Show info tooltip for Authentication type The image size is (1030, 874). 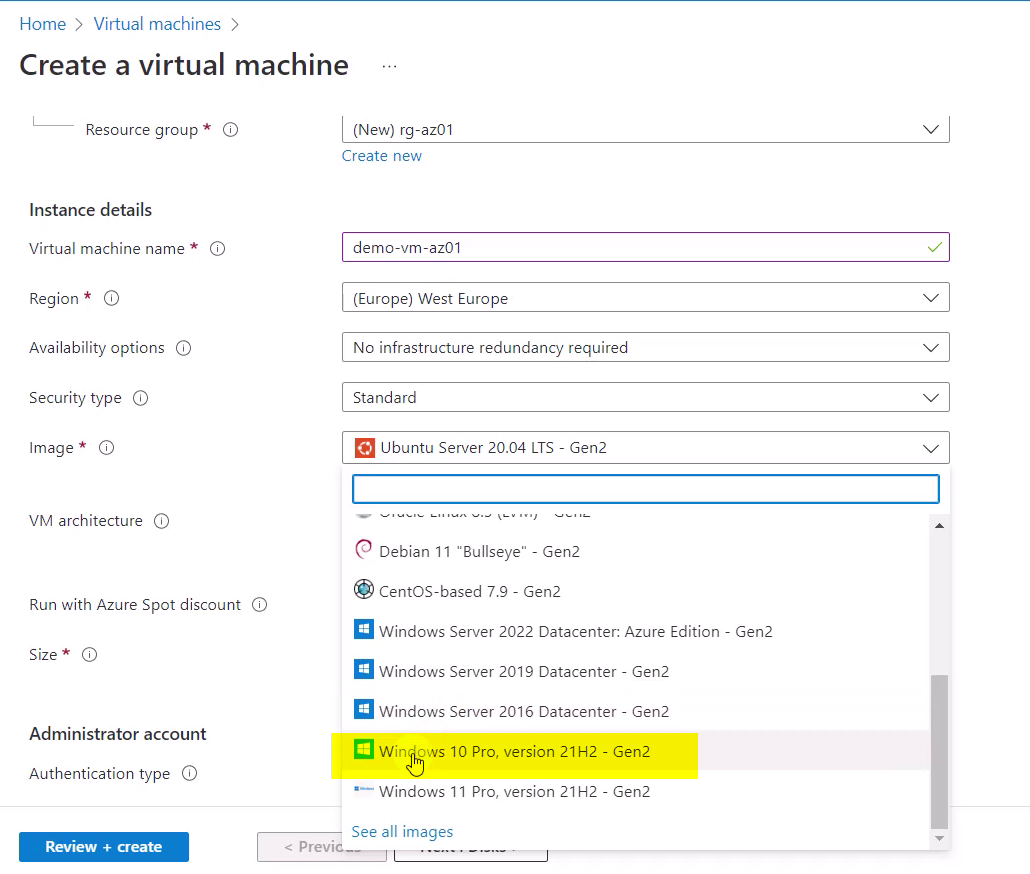click(189, 774)
